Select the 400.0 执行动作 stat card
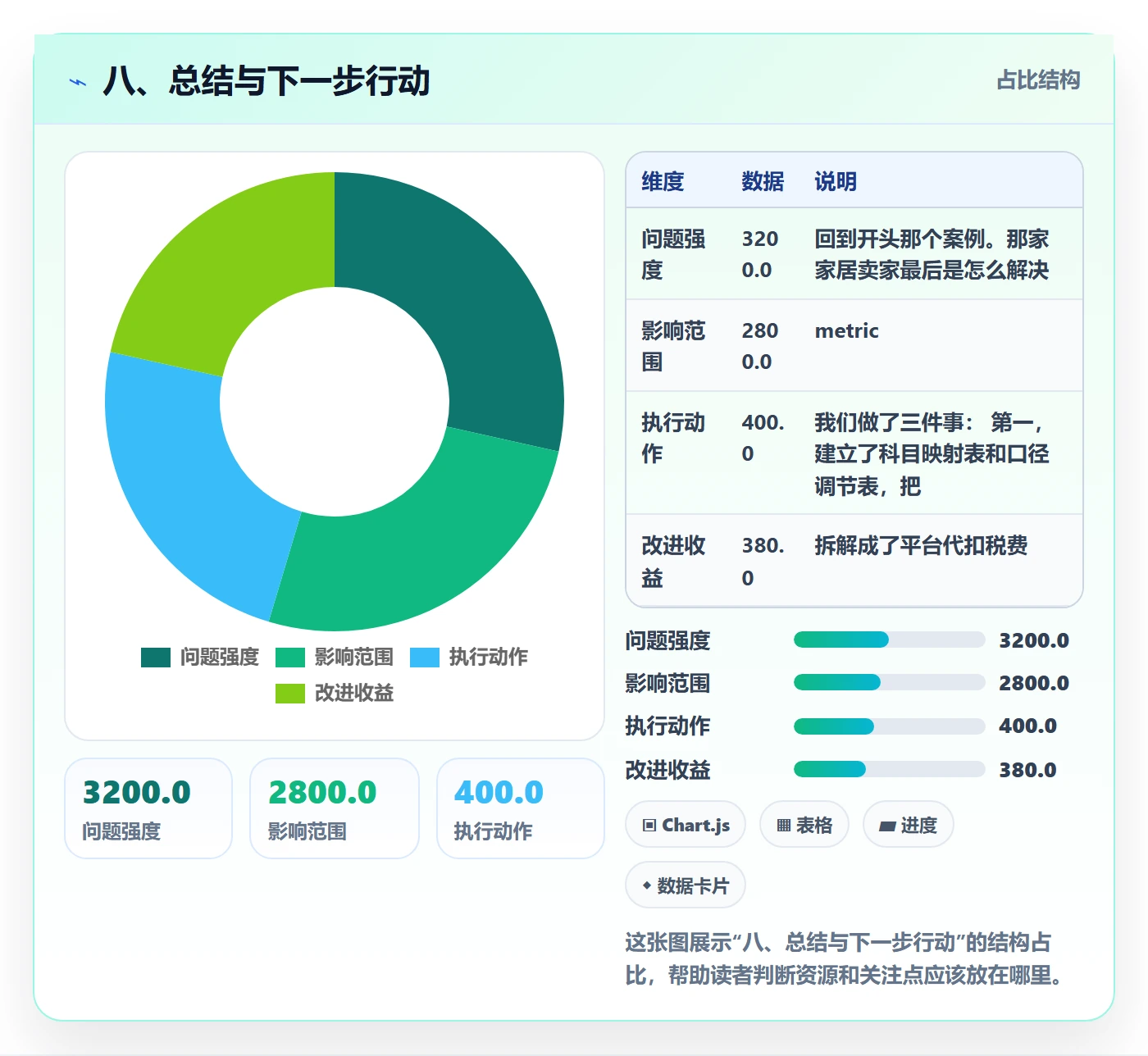Screen dimensions: 1148x1056 pos(521,808)
